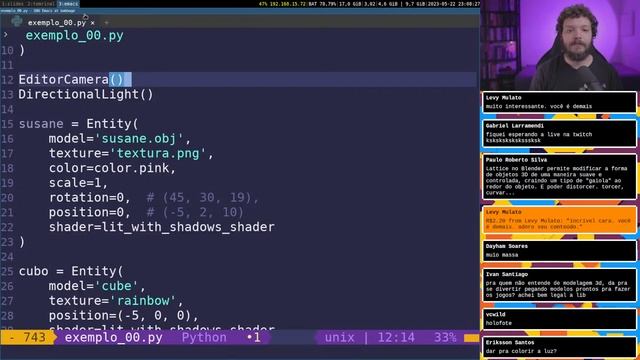Screen dimensions: 640x360
Task: Click the exemplo_00.py breadcrumb file name
Action: click(74, 36)
